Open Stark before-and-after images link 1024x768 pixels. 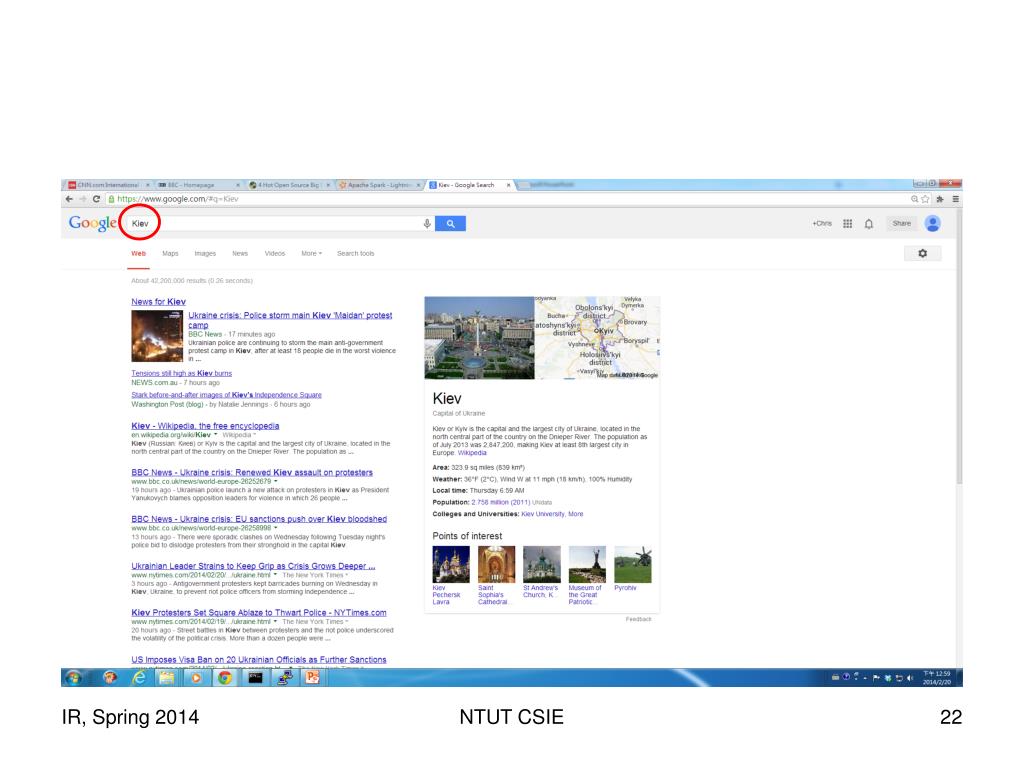point(226,395)
